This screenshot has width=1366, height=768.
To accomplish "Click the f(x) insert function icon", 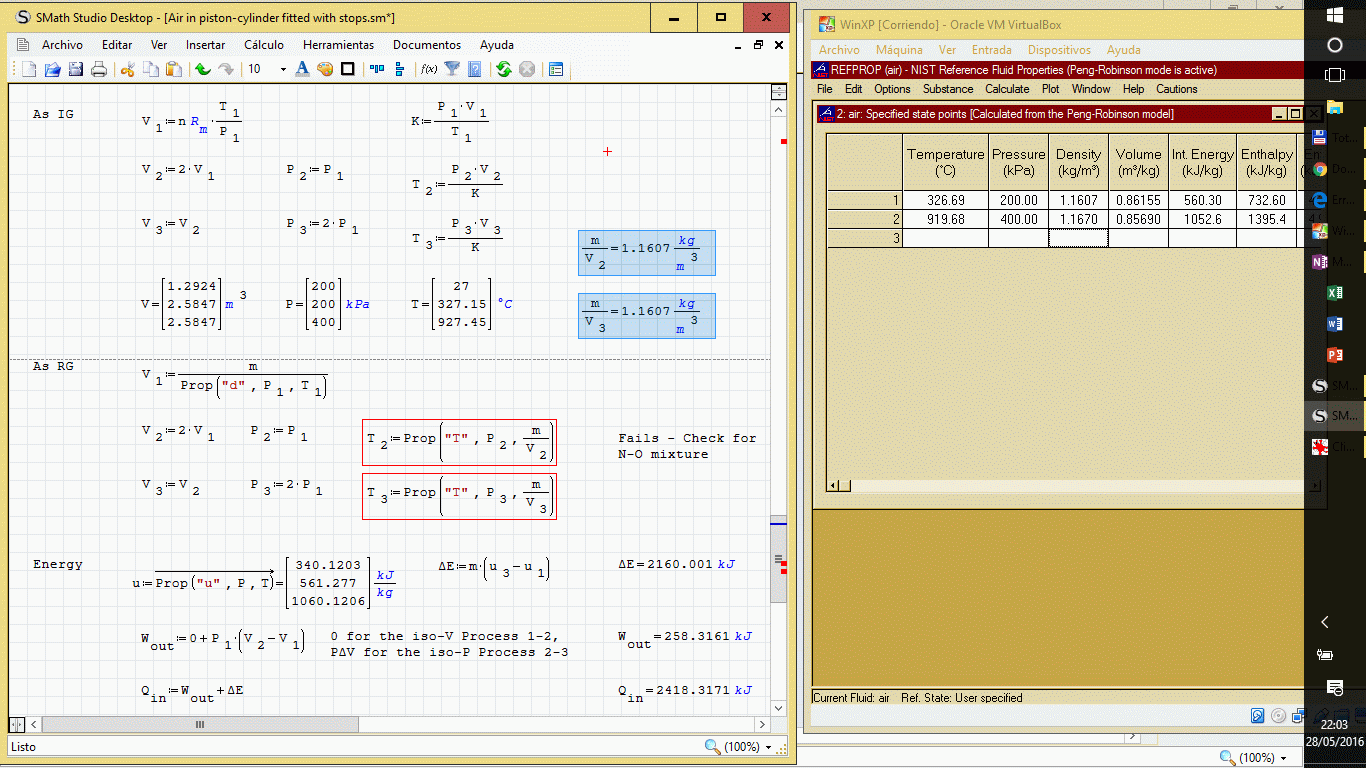I will pos(429,69).
